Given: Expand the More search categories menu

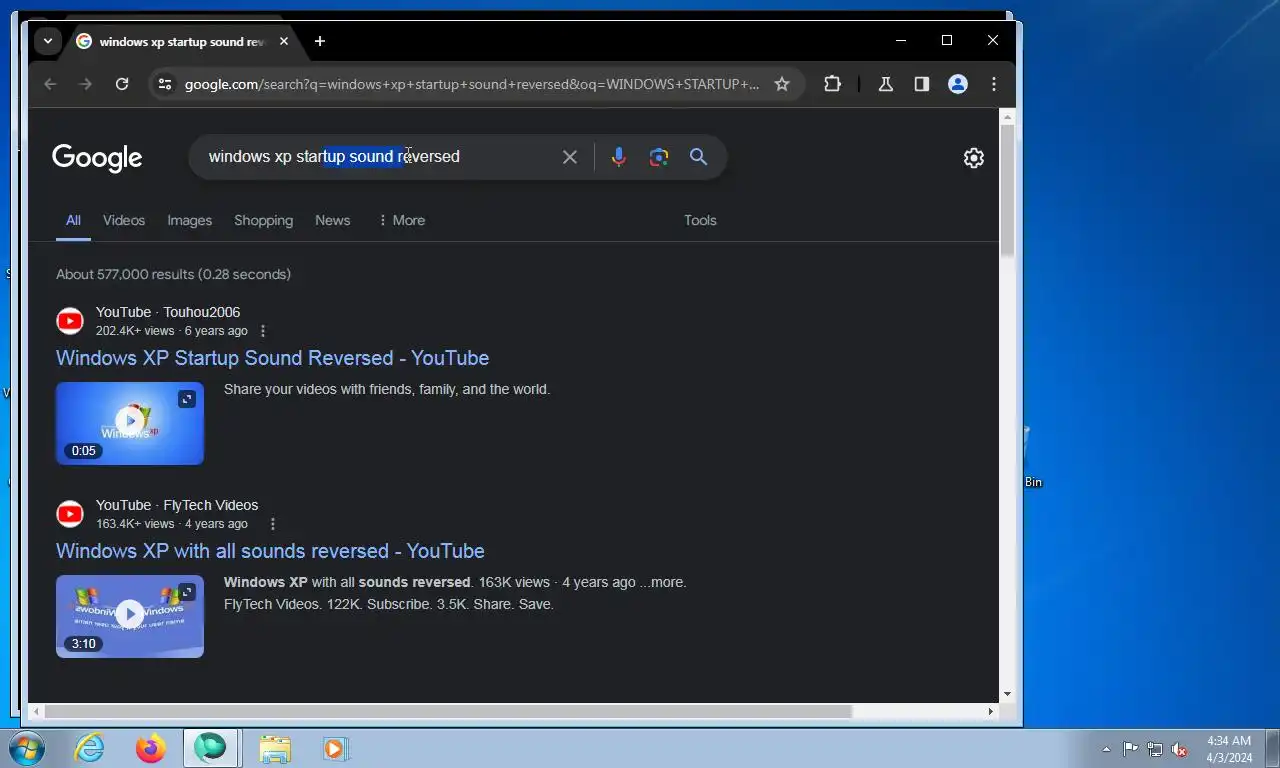Looking at the screenshot, I should [401, 220].
